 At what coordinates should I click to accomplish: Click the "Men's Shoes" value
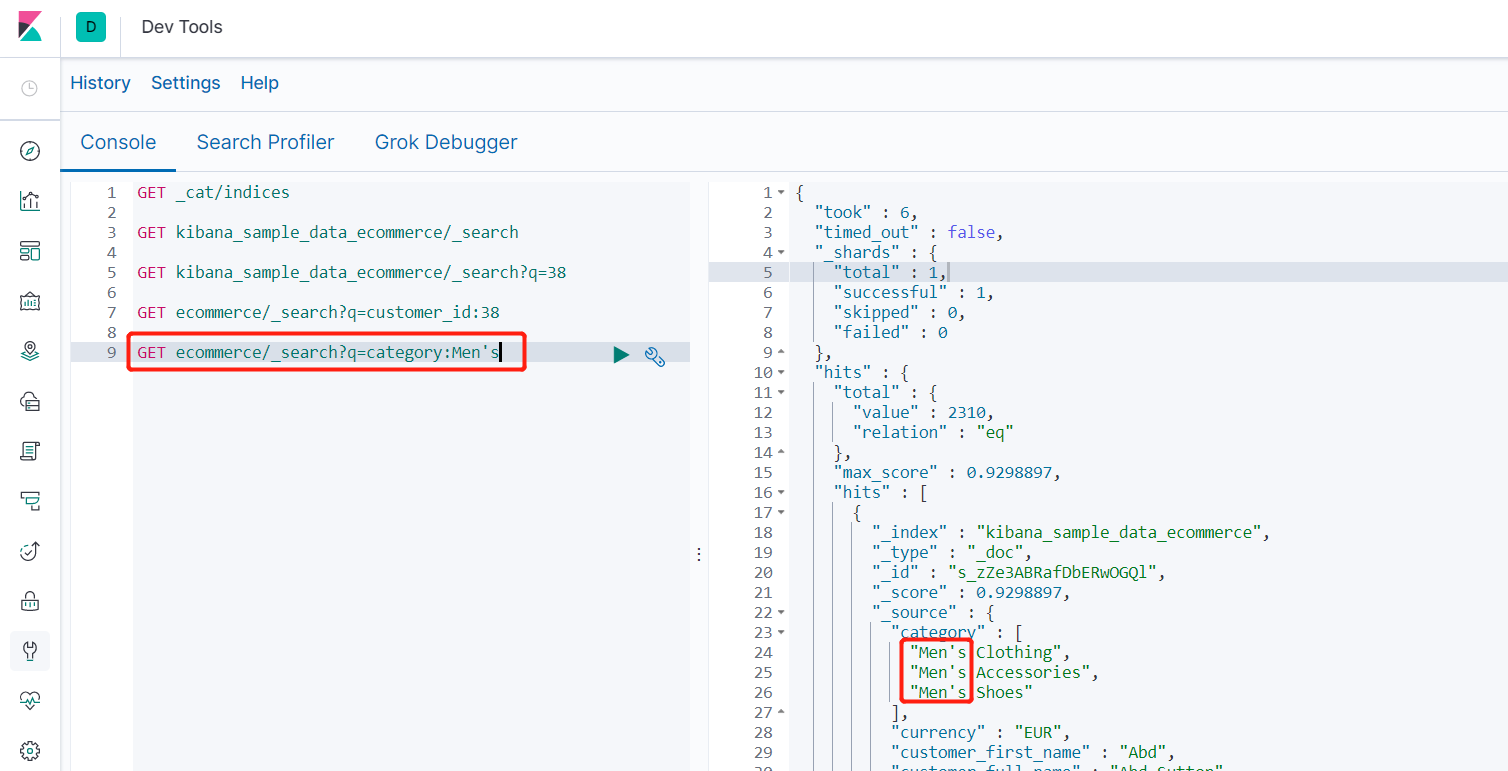(x=971, y=692)
